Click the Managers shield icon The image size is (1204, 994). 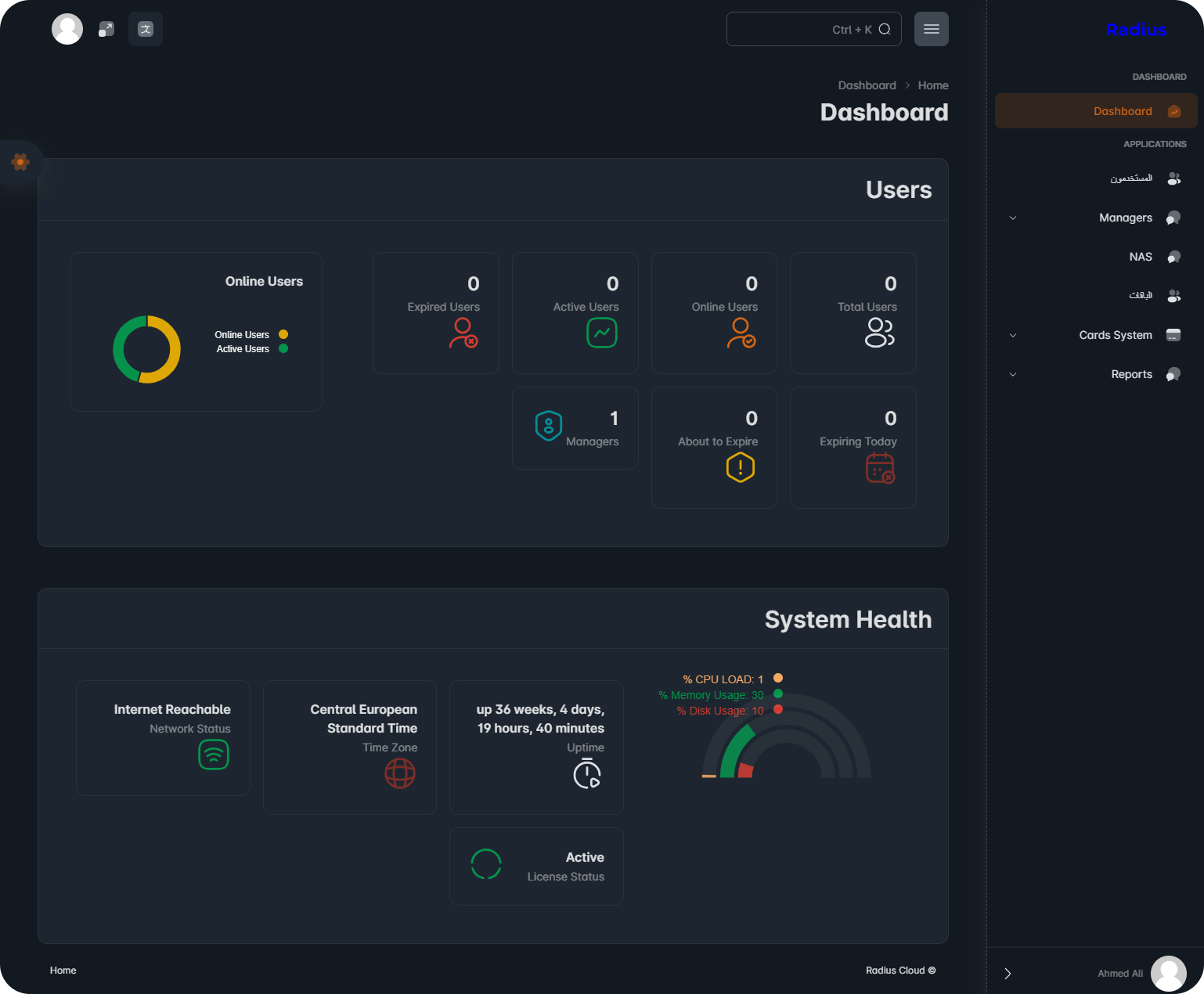pos(549,426)
